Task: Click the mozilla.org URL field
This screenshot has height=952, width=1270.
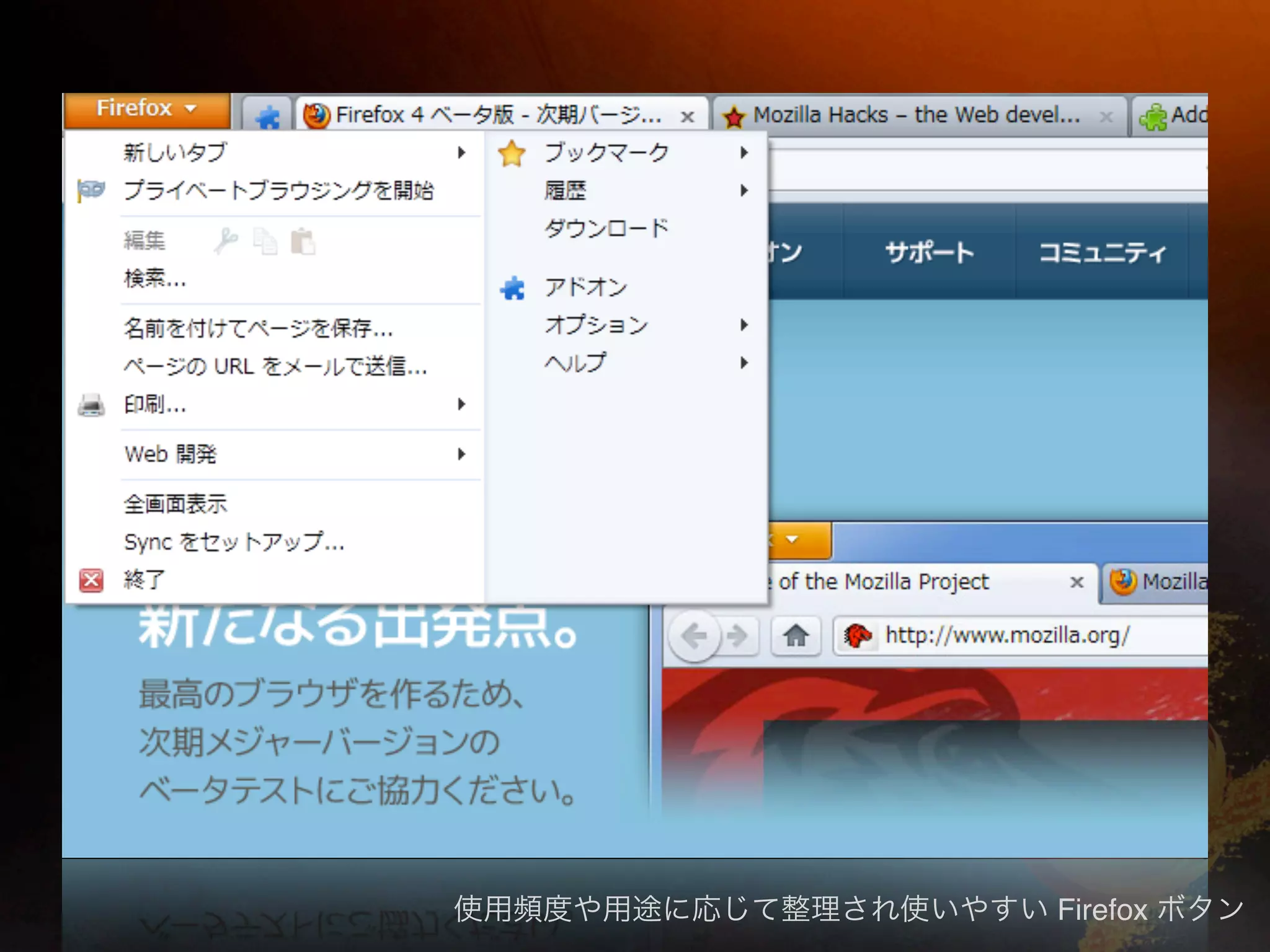Action: [1020, 635]
